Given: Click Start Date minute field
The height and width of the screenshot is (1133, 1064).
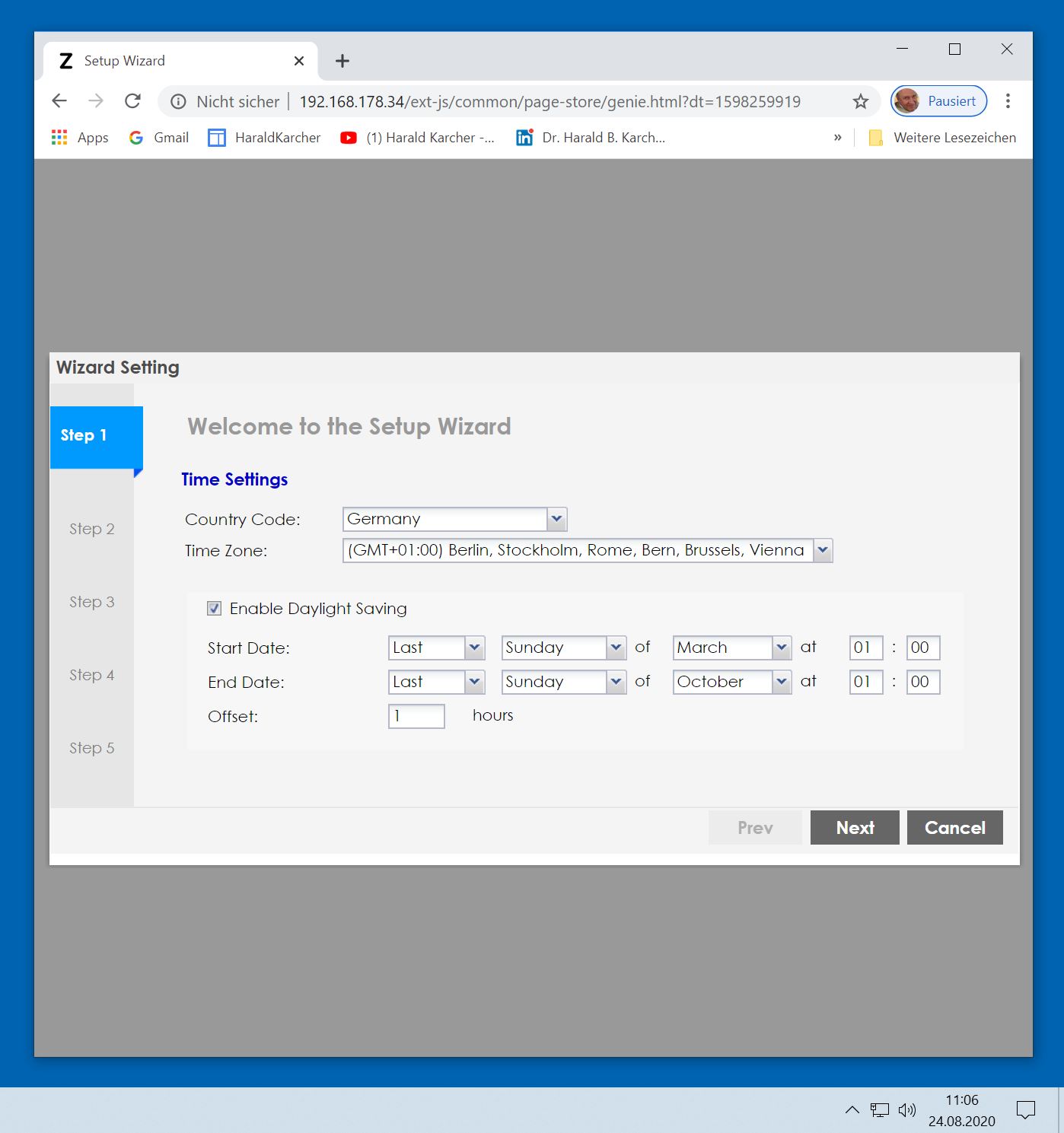Looking at the screenshot, I should 923,648.
